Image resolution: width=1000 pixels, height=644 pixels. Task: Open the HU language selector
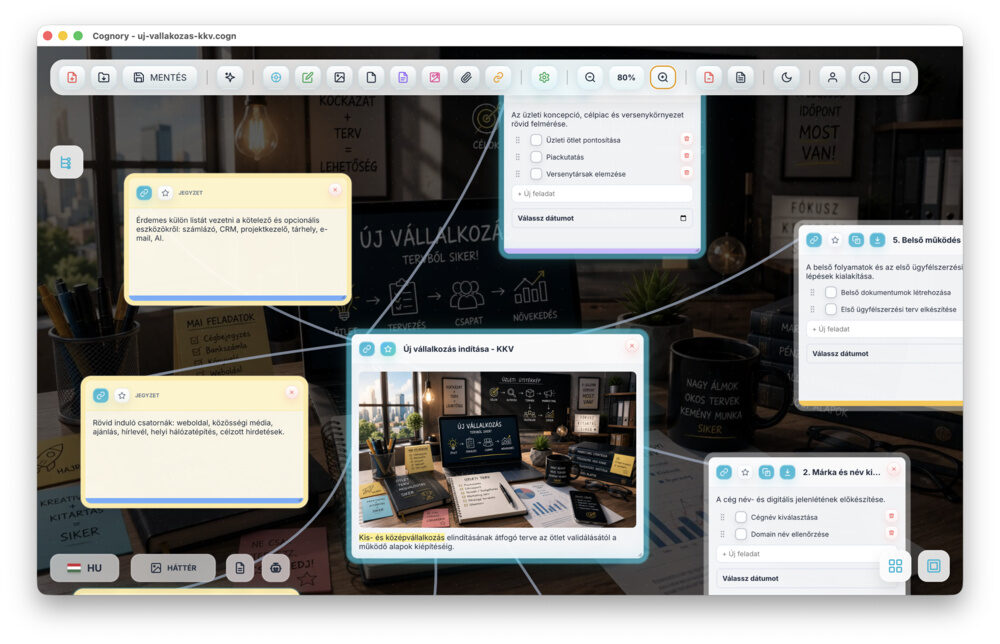tap(85, 567)
